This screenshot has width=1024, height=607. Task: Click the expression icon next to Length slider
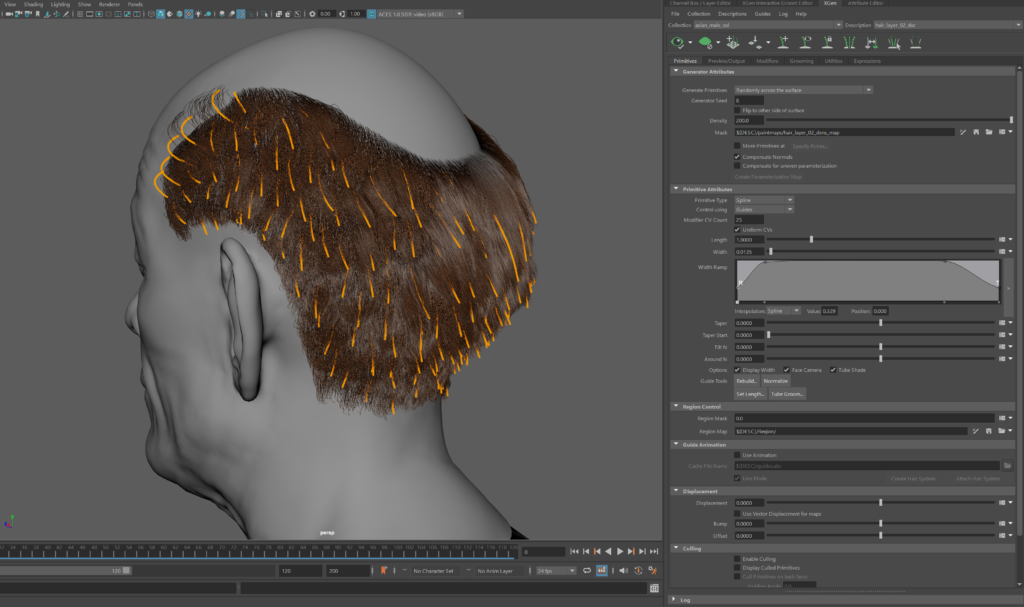1003,240
